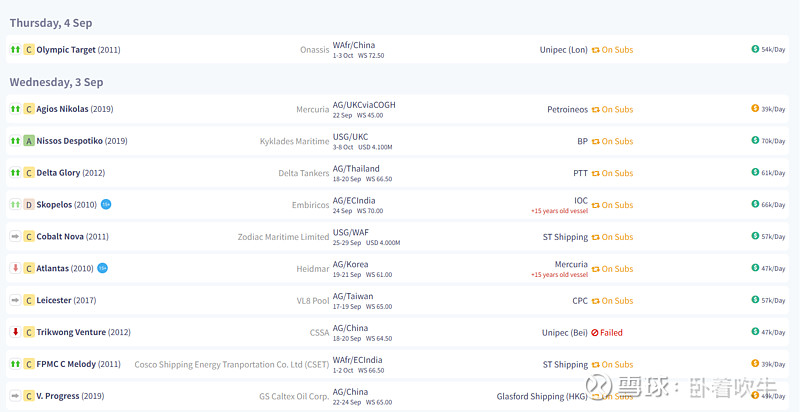The height and width of the screenshot is (412, 800).
Task: Click owner name Onassis
Action: (314, 50)
